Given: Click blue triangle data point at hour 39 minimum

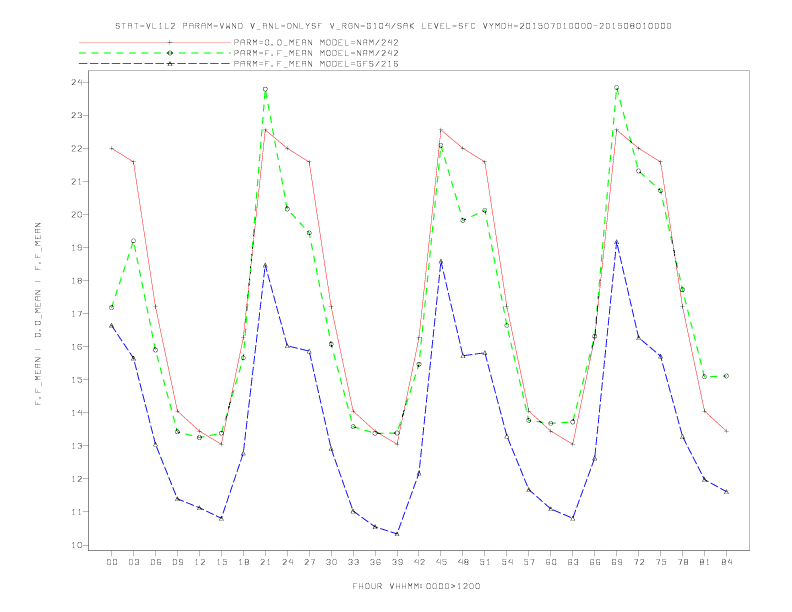Looking at the screenshot, I should point(397,533).
